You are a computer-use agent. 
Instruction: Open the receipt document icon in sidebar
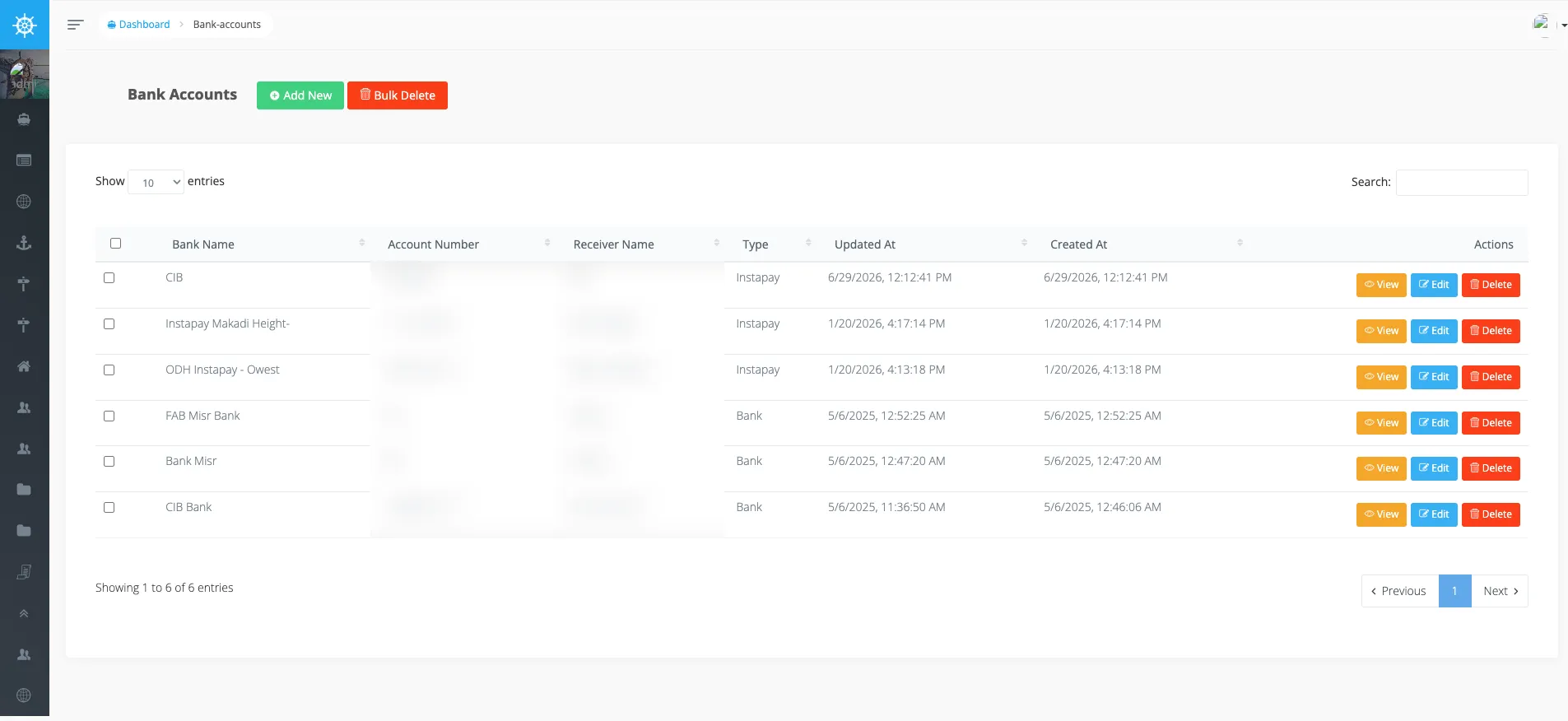tap(24, 572)
